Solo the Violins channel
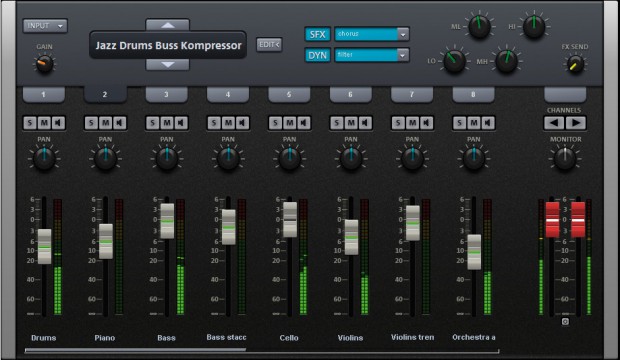Viewport: 620px width, 360px height. [336, 123]
